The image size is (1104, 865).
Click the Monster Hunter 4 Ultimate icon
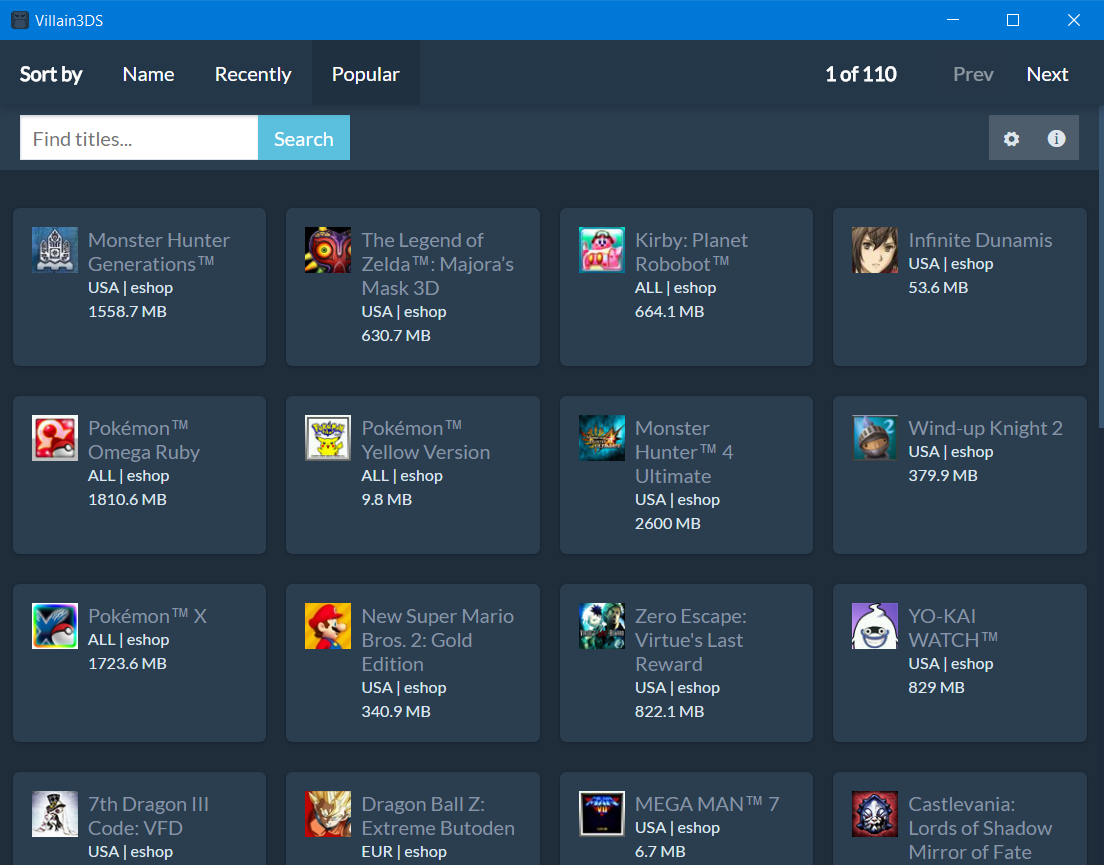point(602,438)
